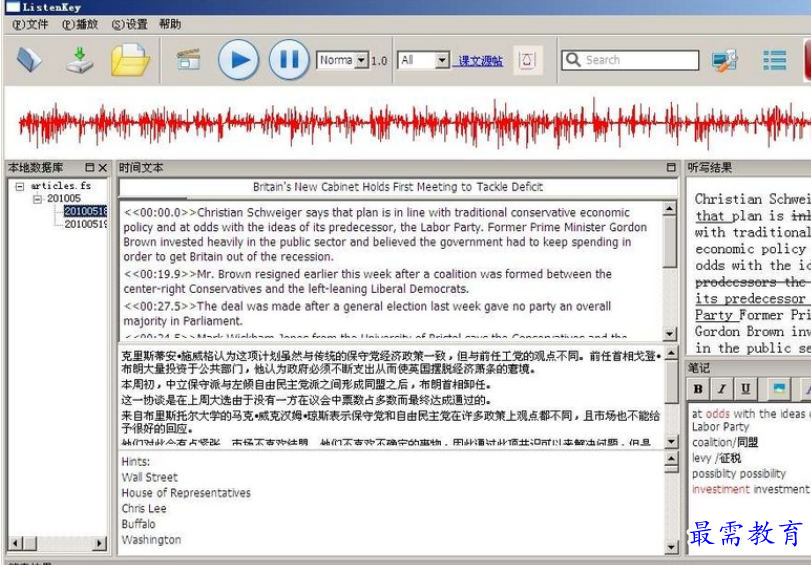Select the 20100519 article in tree

click(85, 224)
